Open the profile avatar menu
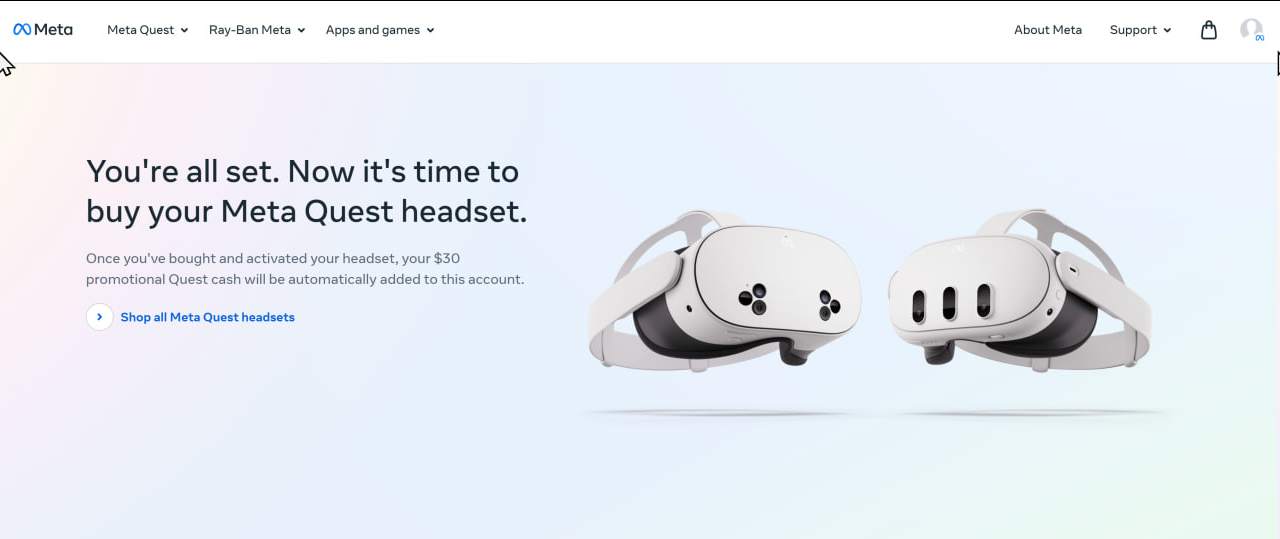The image size is (1280, 539). tap(1251, 30)
